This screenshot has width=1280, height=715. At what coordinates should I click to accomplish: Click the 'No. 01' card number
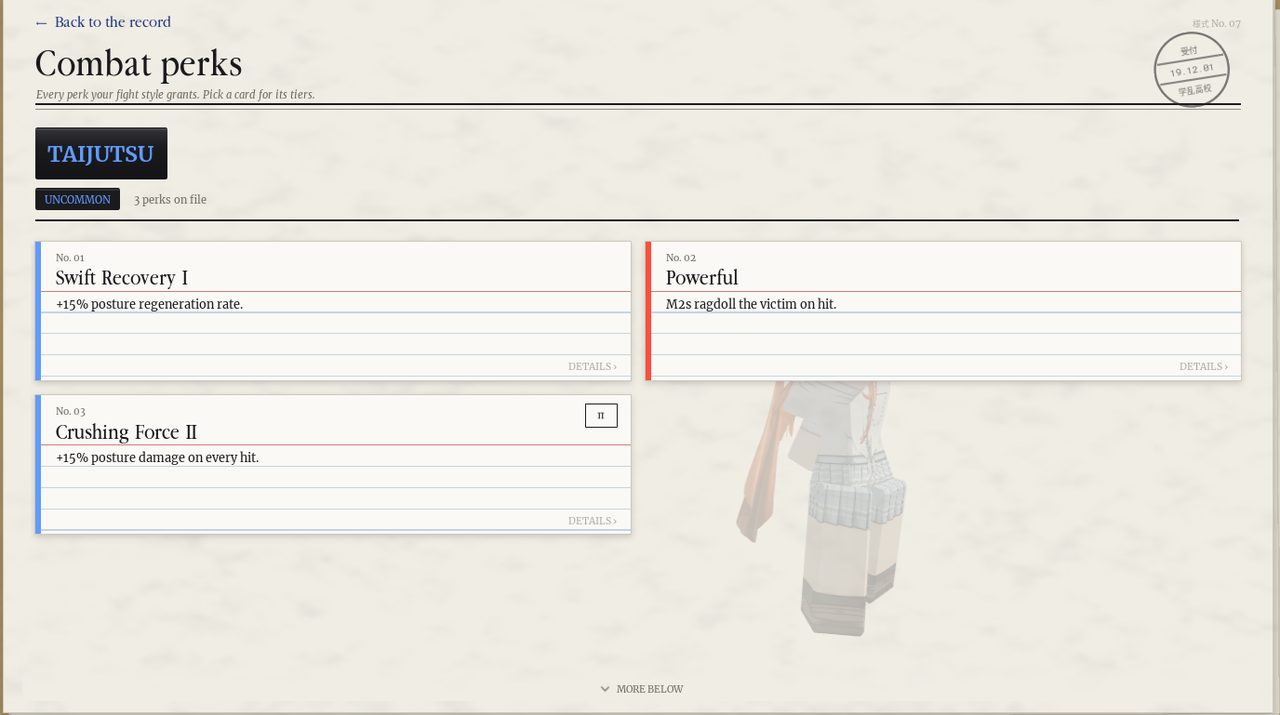(x=70, y=258)
